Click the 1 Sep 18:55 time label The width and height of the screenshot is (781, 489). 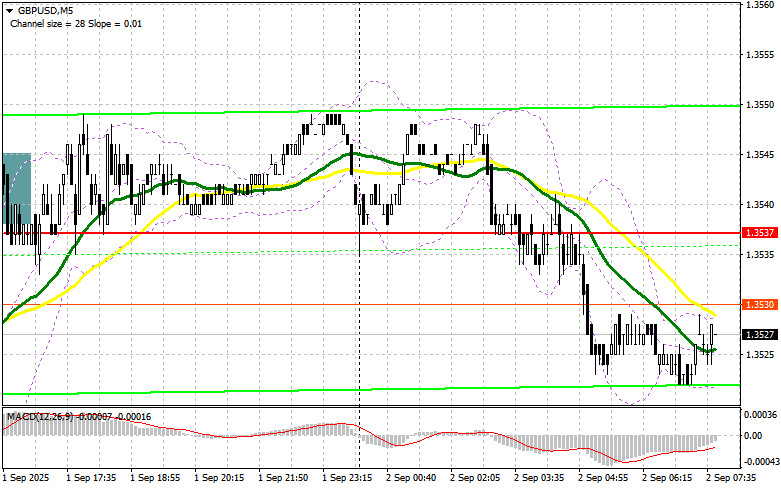coord(155,478)
